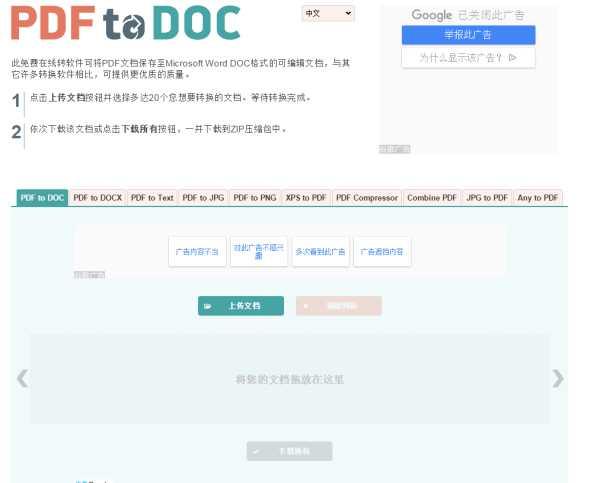
Task: Click the 举报此广告 button
Action: [468, 35]
